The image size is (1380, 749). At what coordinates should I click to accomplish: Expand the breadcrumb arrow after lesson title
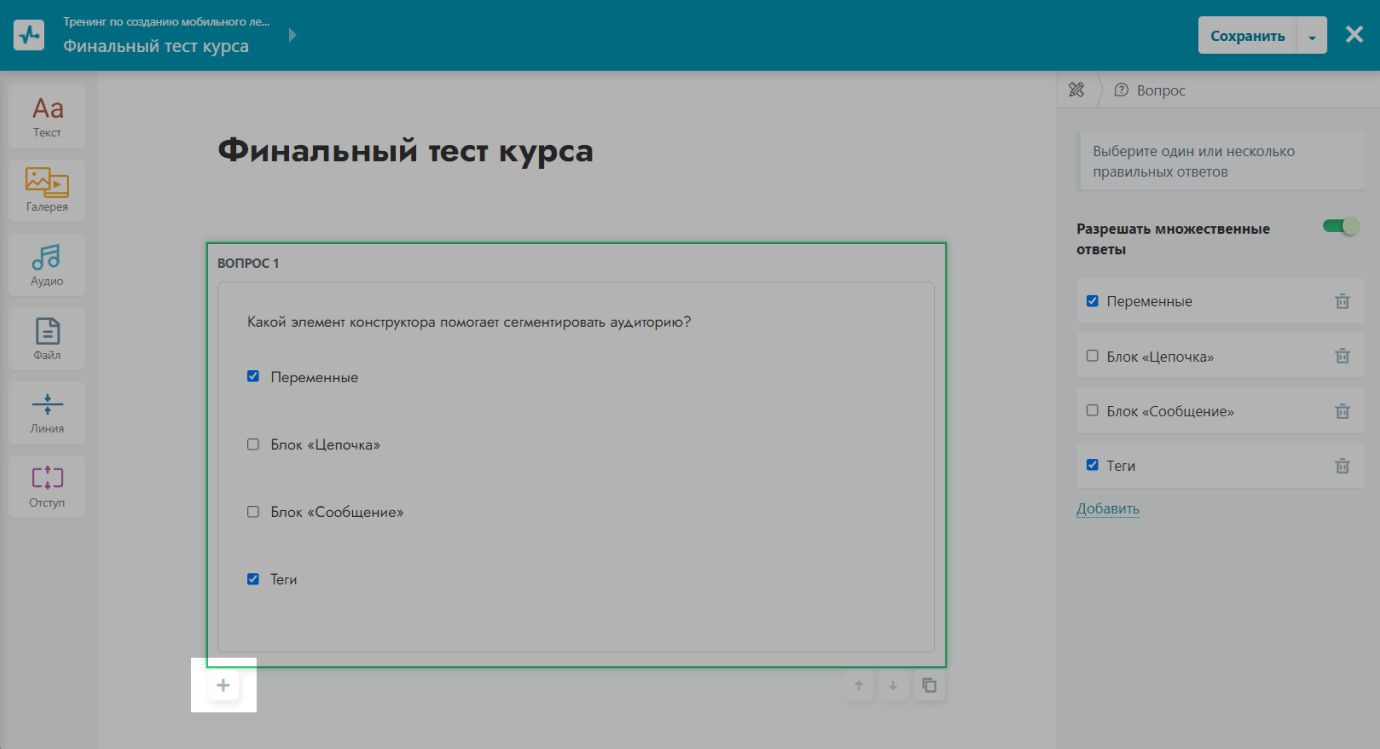[x=293, y=35]
